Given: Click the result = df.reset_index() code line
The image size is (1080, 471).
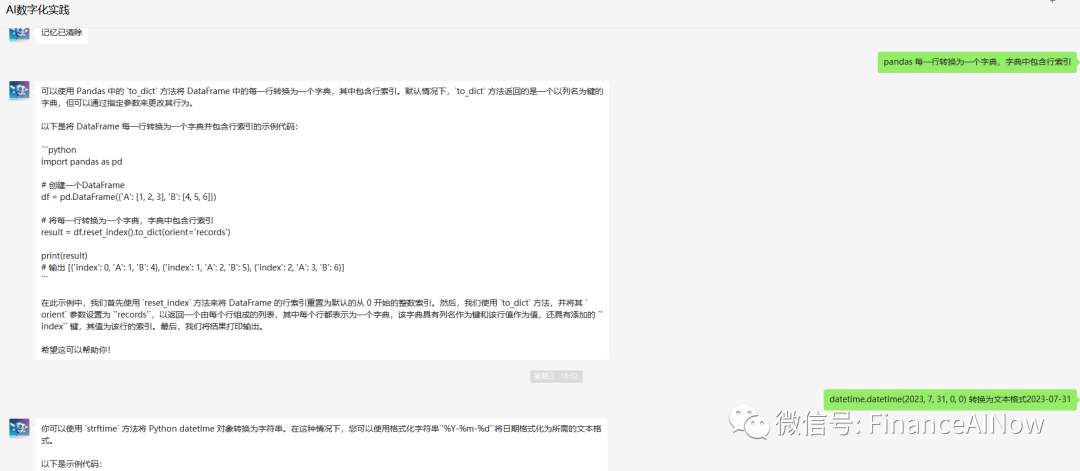Looking at the screenshot, I should point(136,232).
